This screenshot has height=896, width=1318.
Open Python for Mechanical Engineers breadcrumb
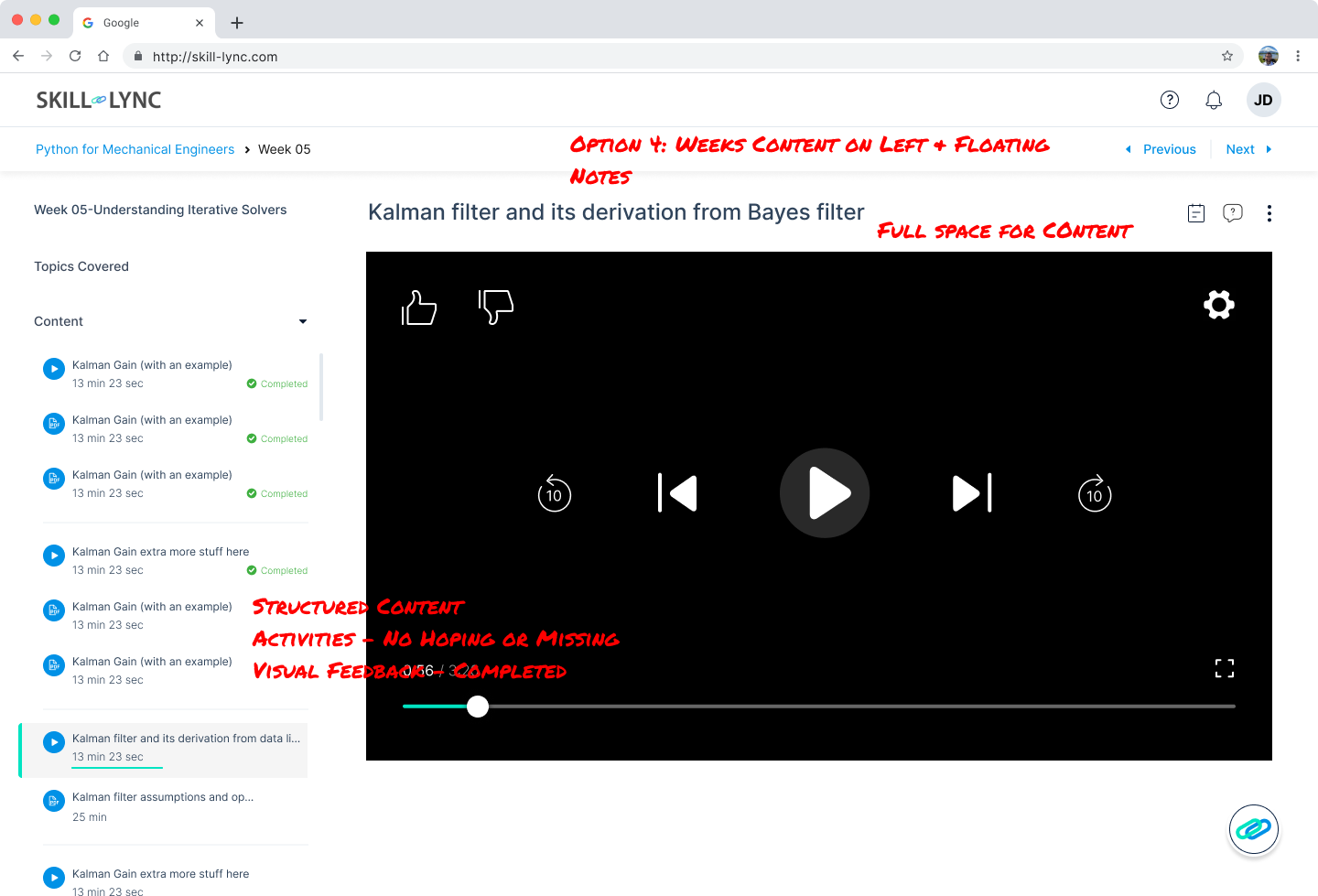click(x=135, y=149)
